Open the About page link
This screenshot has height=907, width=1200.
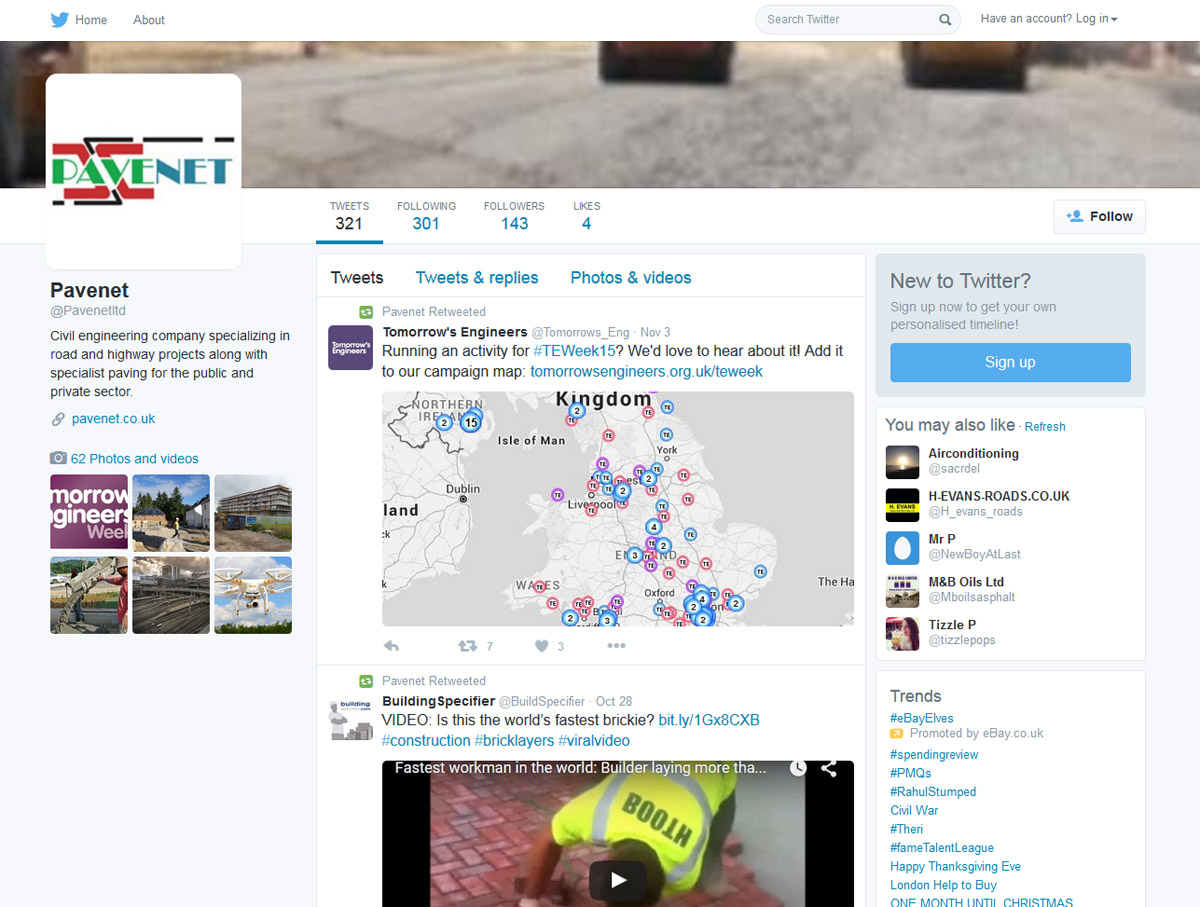tap(149, 20)
